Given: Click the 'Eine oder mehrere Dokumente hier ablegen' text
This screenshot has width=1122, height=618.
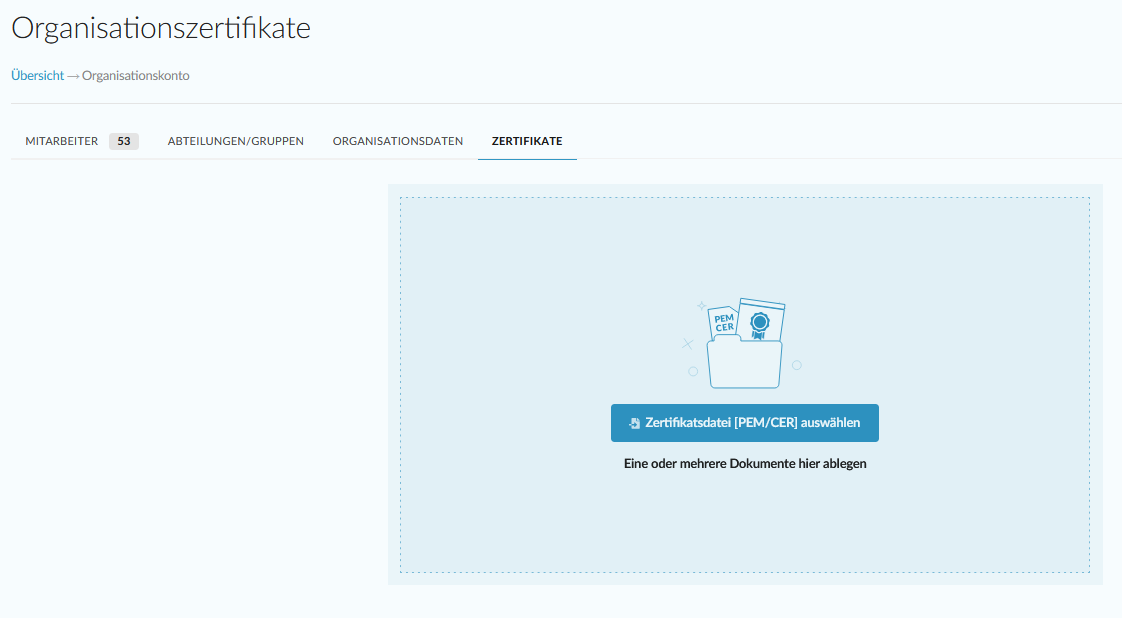Looking at the screenshot, I should click(744, 464).
